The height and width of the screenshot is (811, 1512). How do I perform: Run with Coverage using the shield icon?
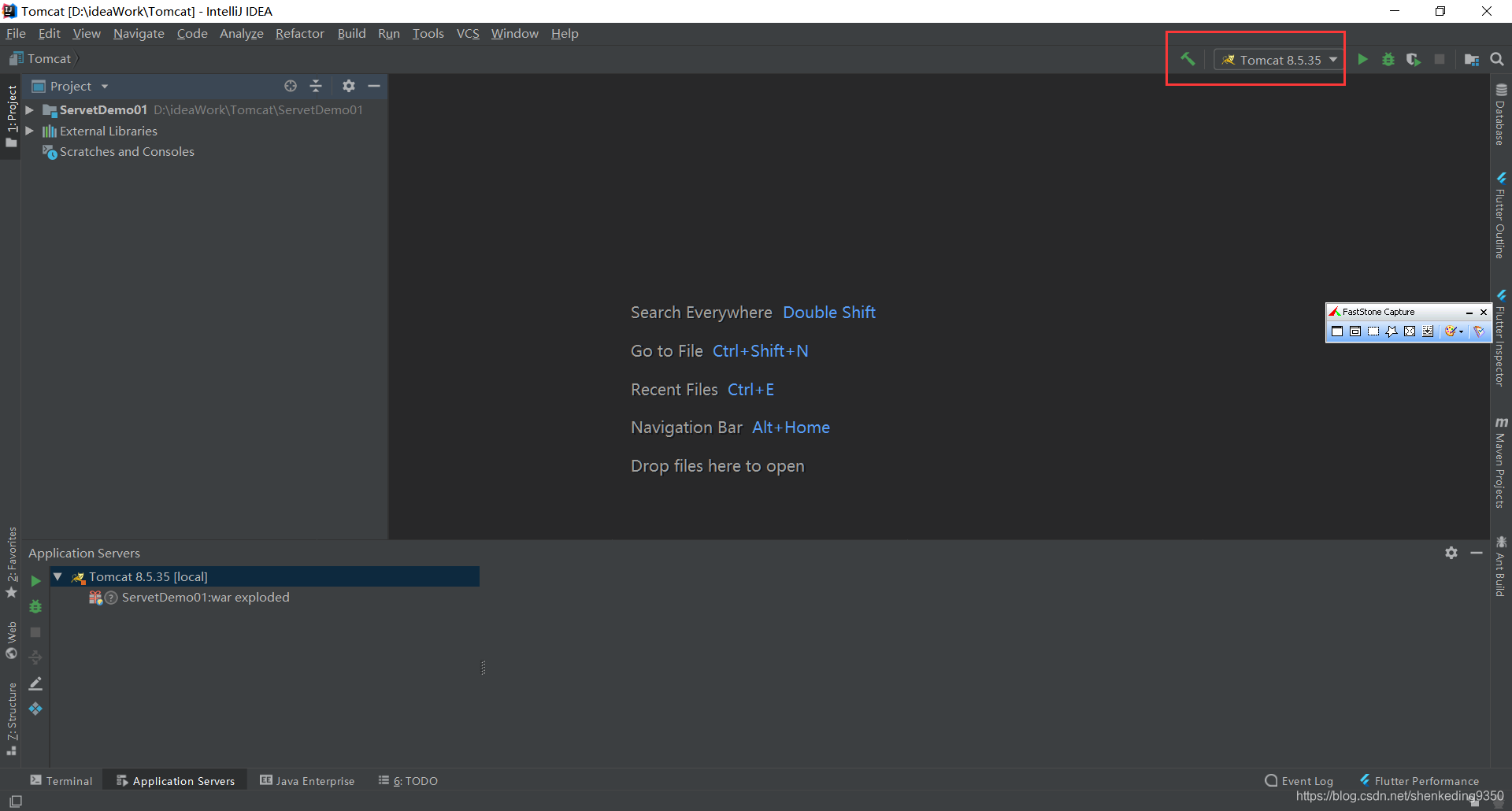point(1414,59)
